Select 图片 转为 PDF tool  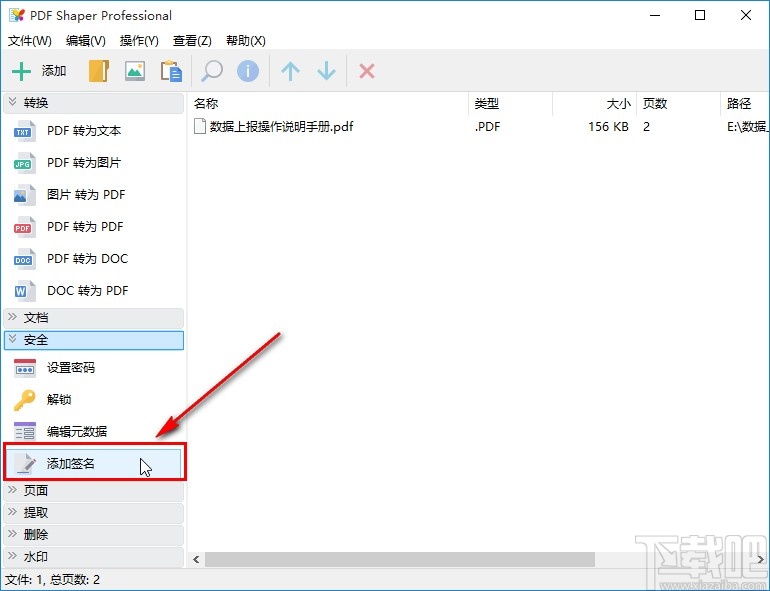[x=93, y=195]
